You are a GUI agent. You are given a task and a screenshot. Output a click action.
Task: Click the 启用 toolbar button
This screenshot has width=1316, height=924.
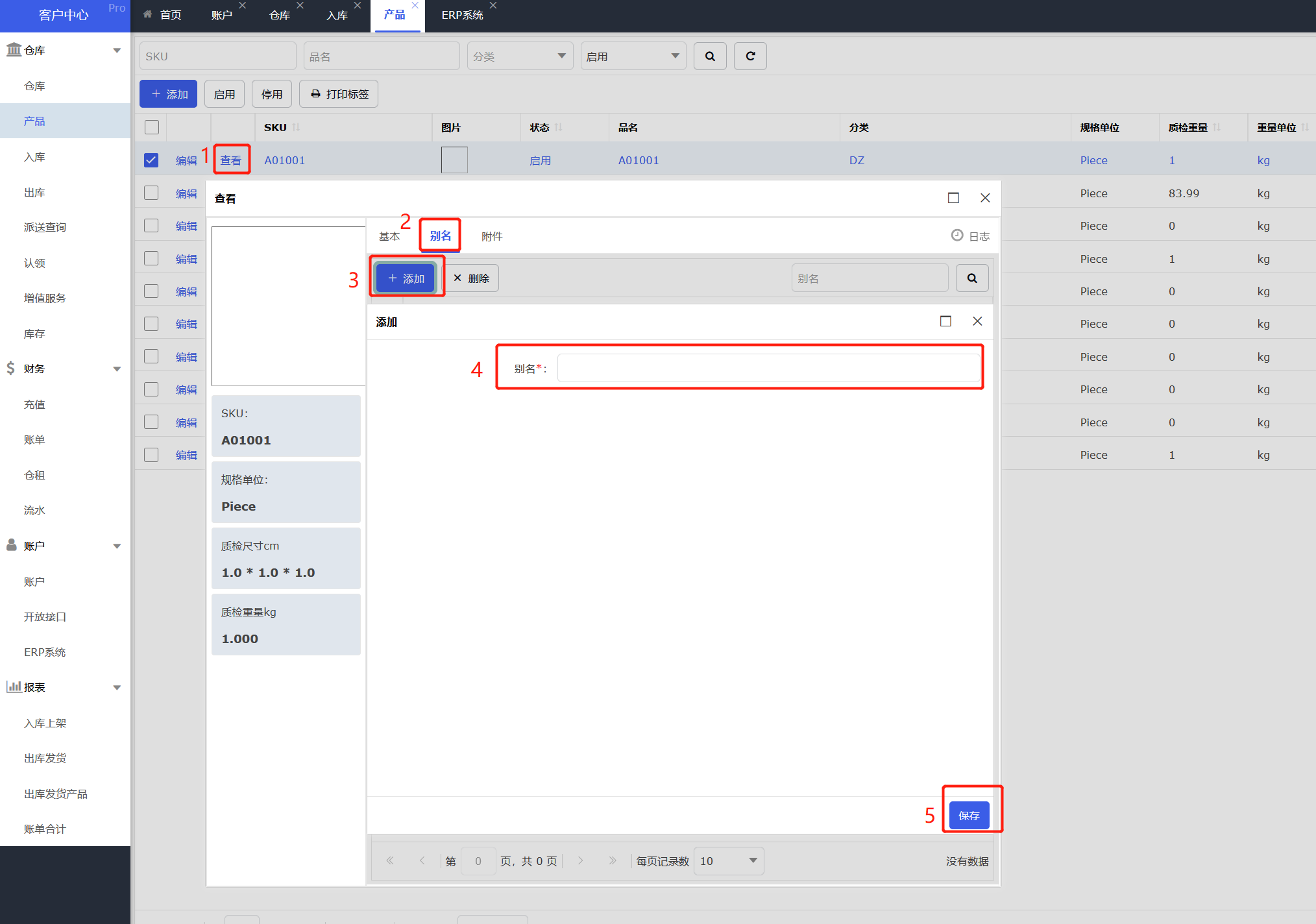(x=225, y=94)
